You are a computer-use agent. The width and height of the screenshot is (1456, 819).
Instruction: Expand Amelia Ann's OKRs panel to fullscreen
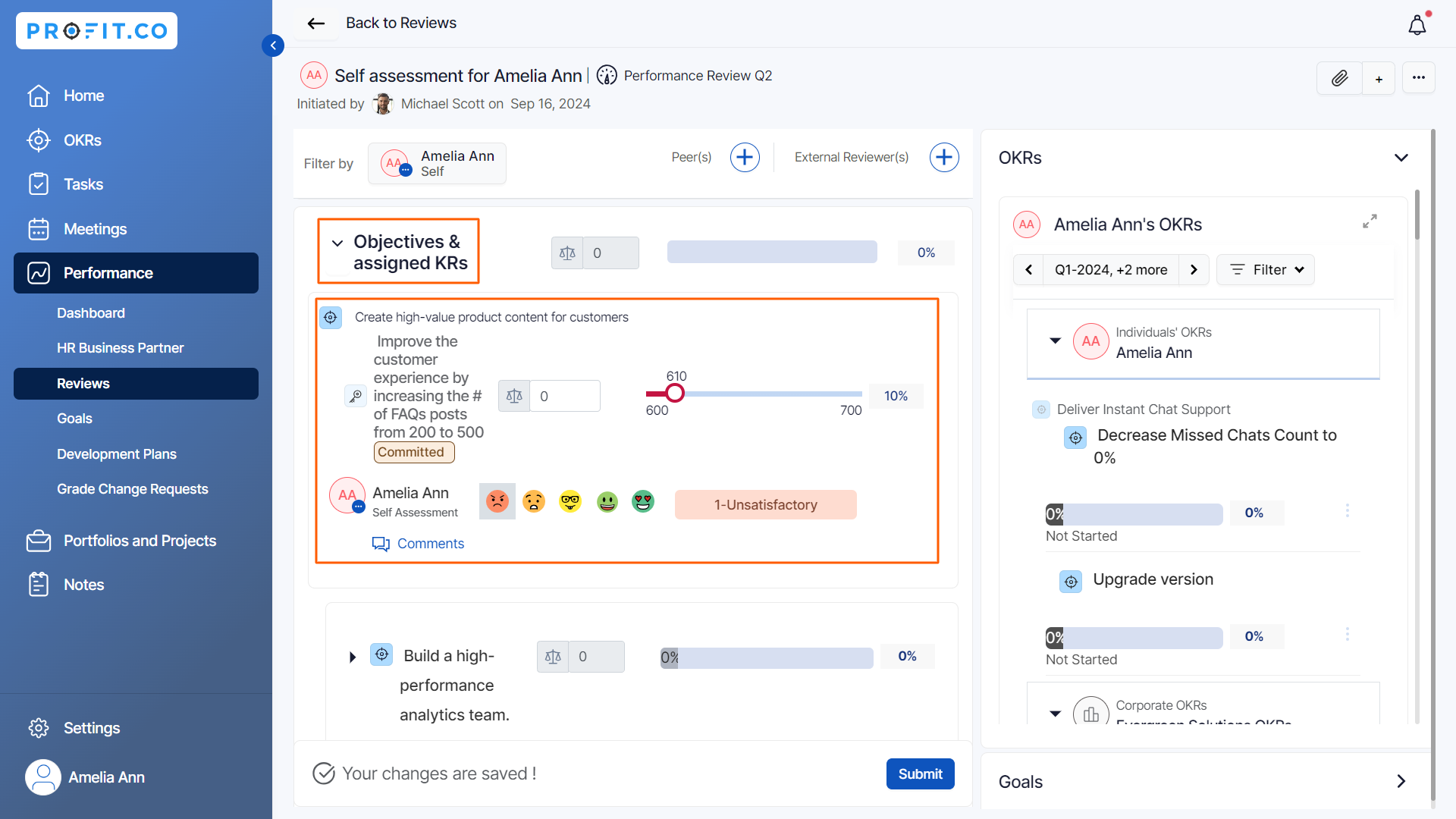(1370, 221)
